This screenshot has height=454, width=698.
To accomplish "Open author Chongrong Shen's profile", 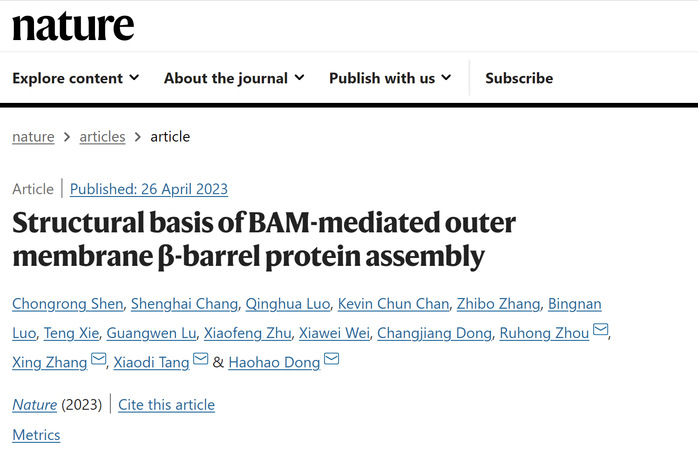I will (68, 304).
